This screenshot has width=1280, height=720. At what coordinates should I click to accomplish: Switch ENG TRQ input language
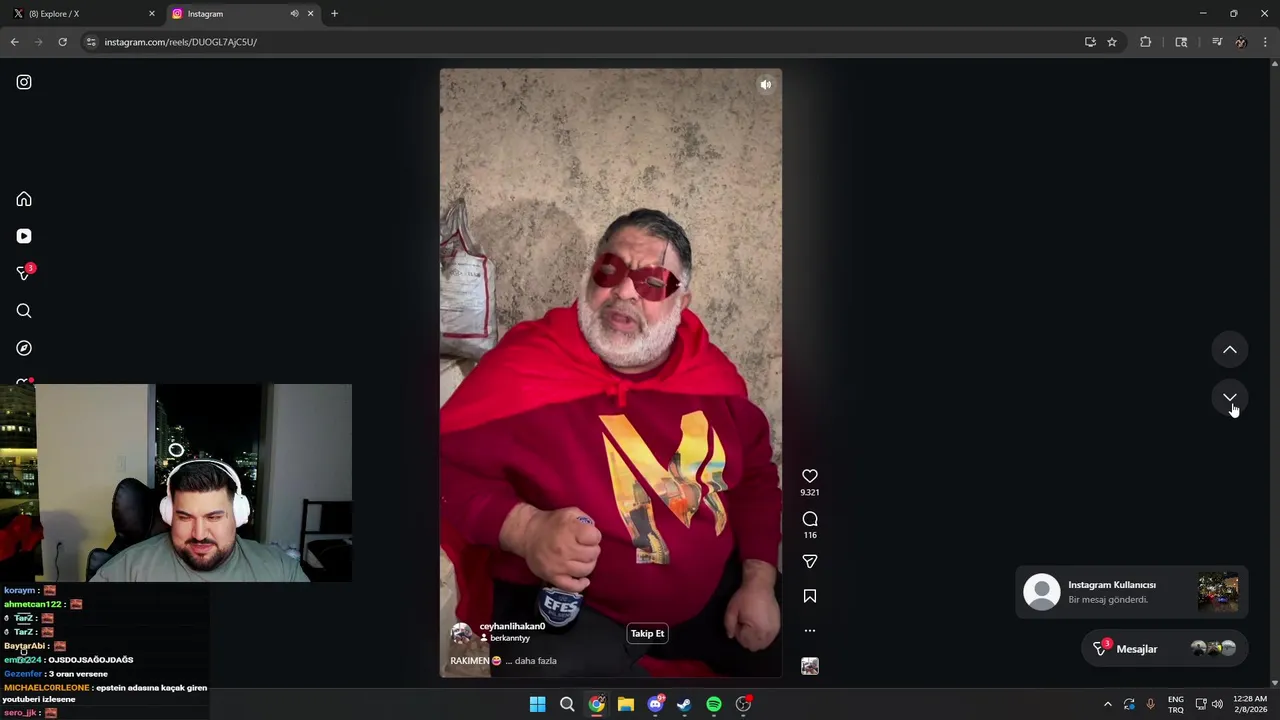tap(1176, 704)
